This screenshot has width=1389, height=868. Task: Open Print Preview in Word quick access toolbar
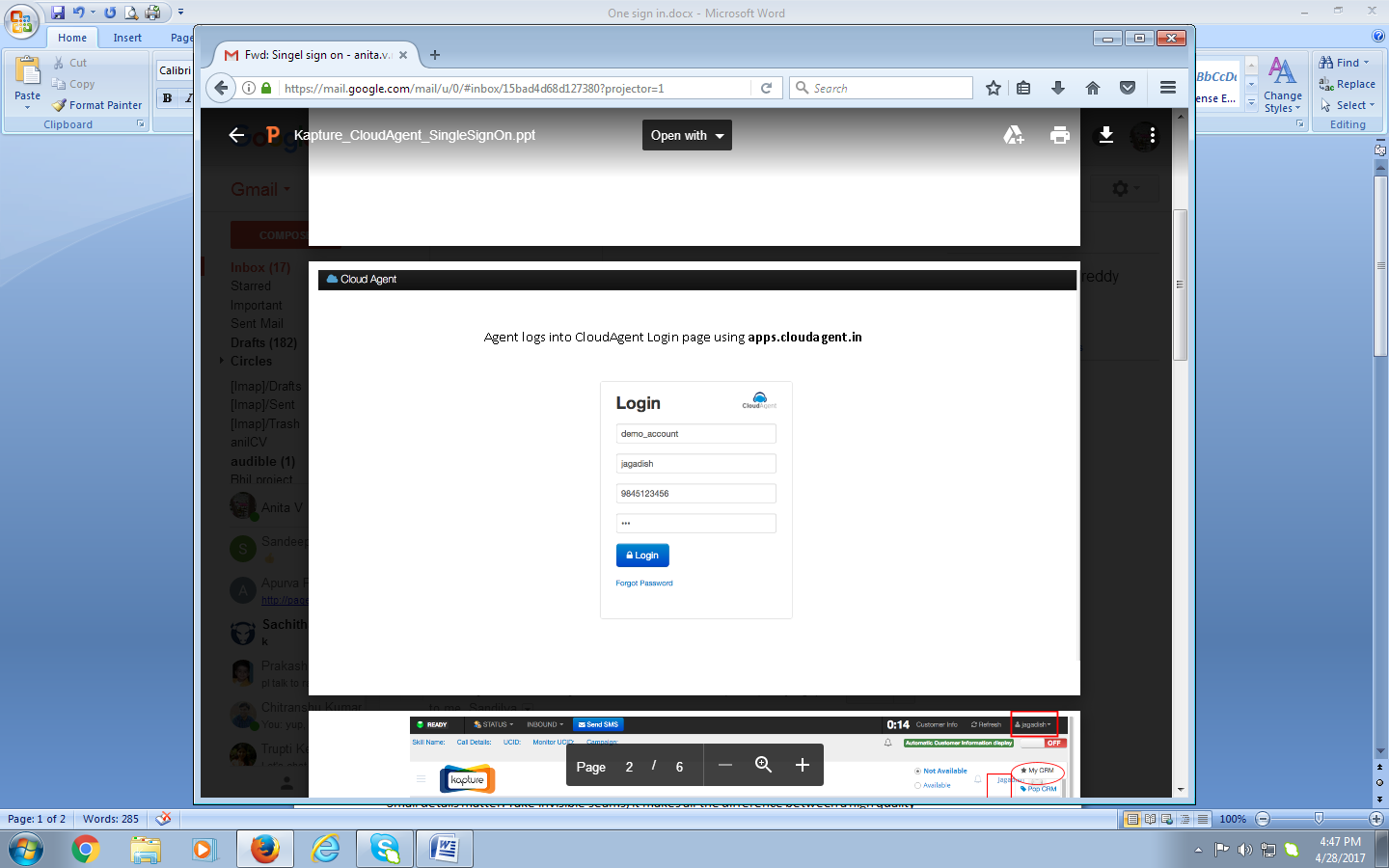pyautogui.click(x=131, y=13)
